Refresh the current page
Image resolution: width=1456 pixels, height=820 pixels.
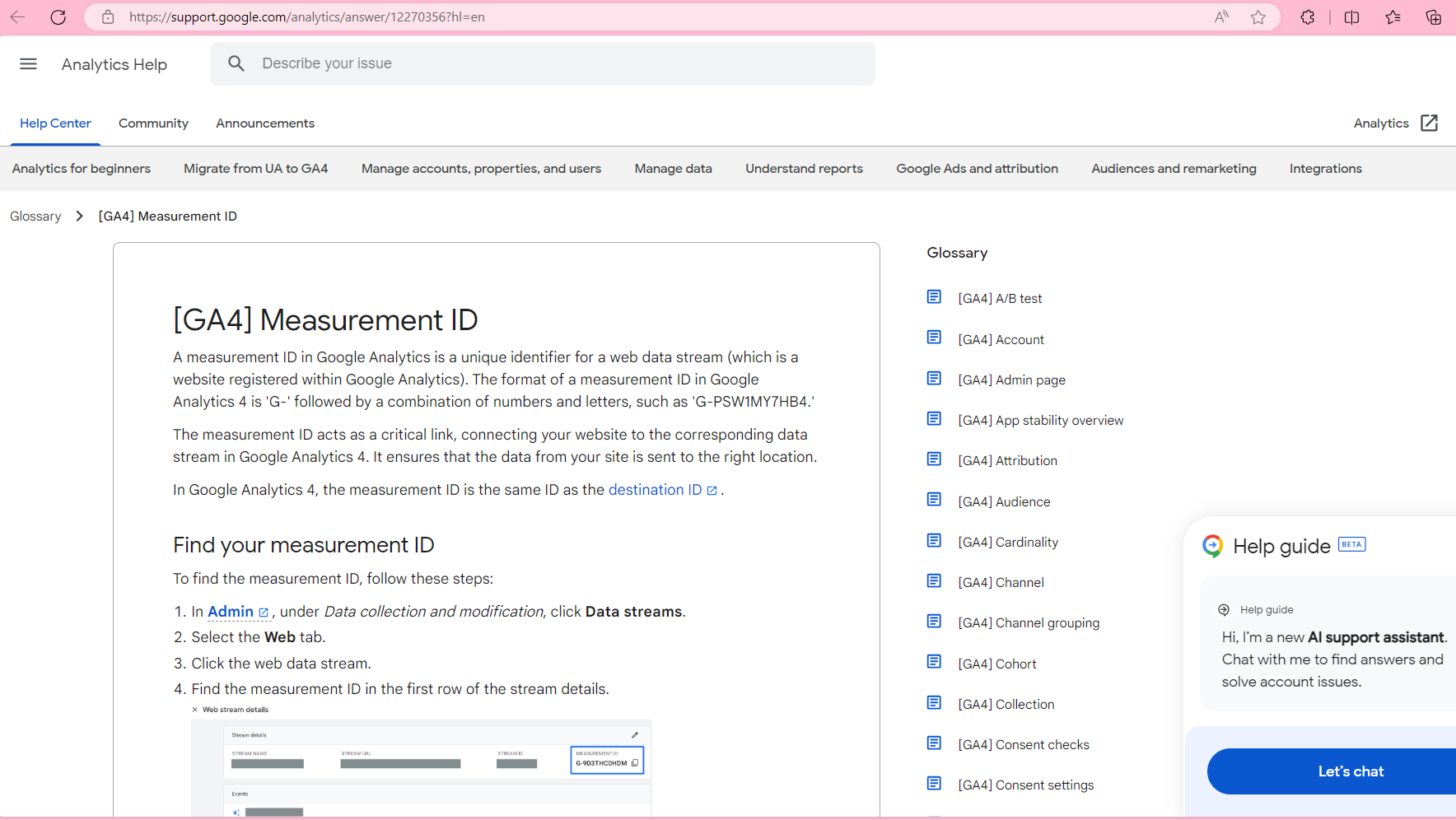point(58,16)
